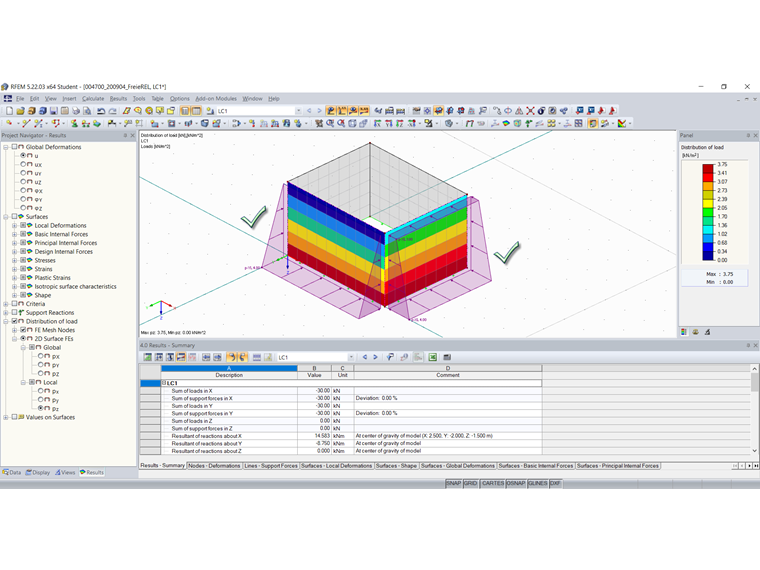
Task: Open the LC1 dropdown in results table toolbar
Action: click(x=351, y=357)
